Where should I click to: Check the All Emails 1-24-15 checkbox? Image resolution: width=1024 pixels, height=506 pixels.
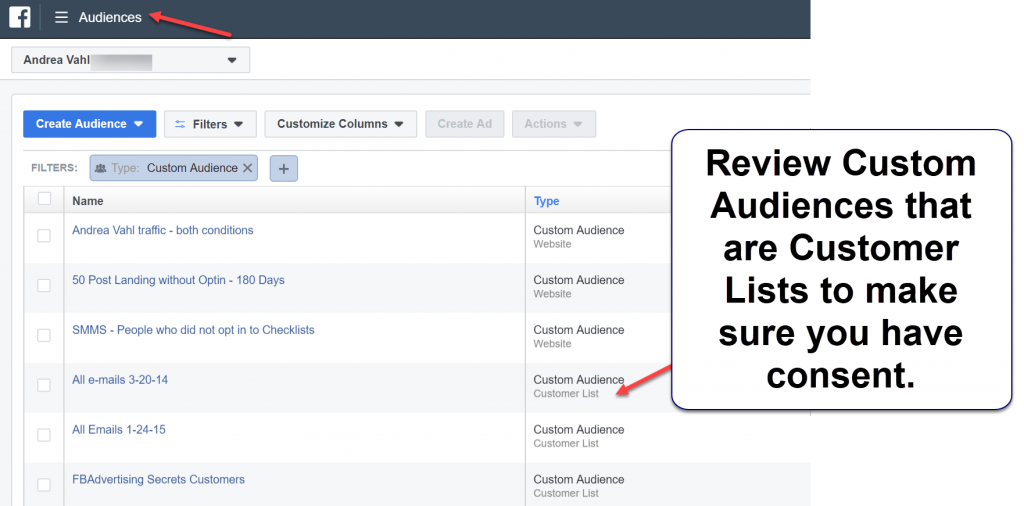click(44, 435)
